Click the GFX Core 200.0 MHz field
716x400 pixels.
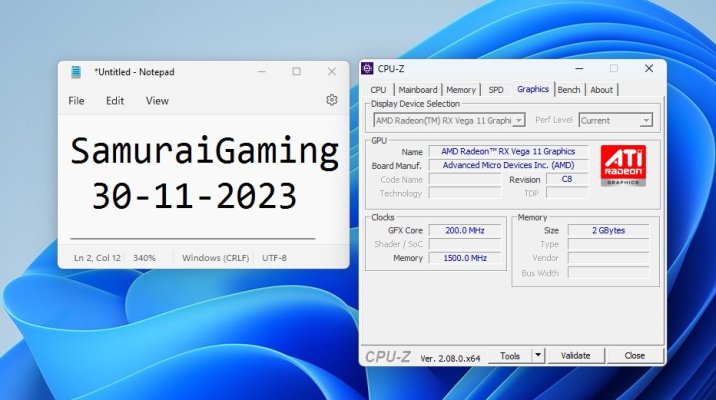pos(465,230)
